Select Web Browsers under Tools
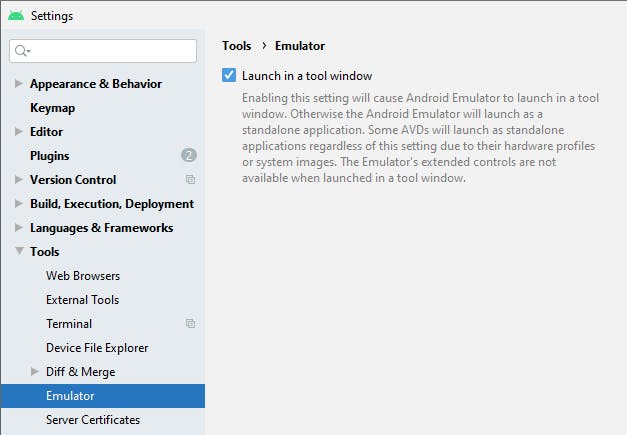This screenshot has width=627, height=435. click(x=83, y=276)
